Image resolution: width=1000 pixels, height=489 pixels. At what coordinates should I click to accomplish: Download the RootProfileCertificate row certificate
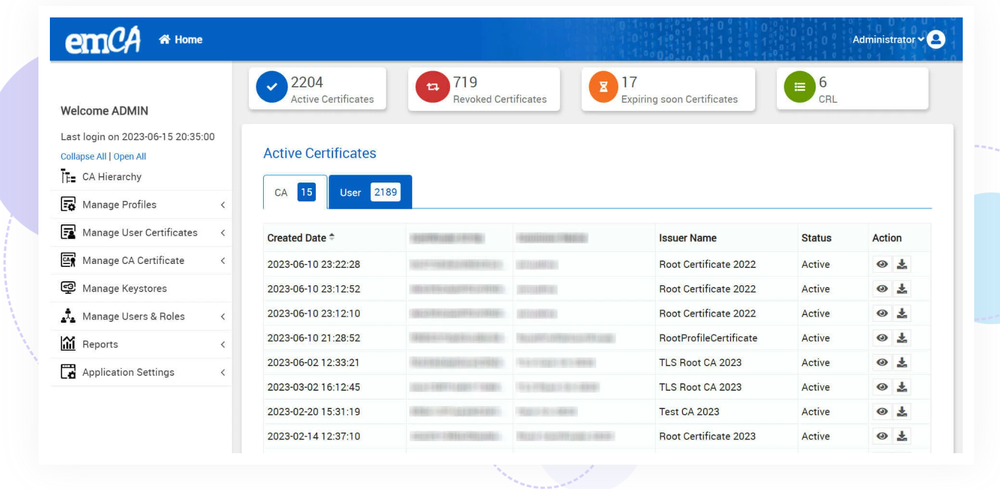click(x=902, y=338)
